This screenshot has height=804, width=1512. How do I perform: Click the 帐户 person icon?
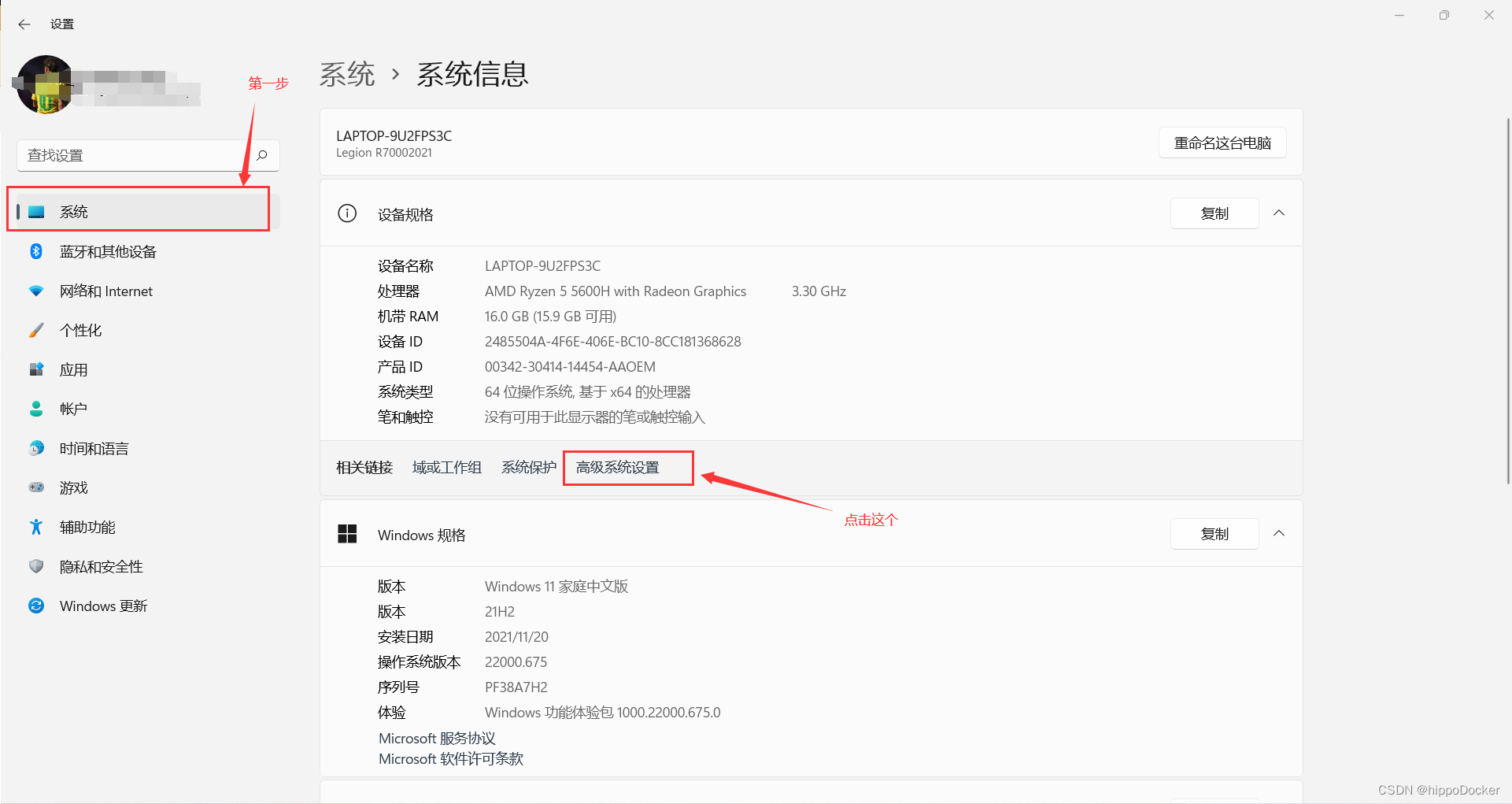36,409
